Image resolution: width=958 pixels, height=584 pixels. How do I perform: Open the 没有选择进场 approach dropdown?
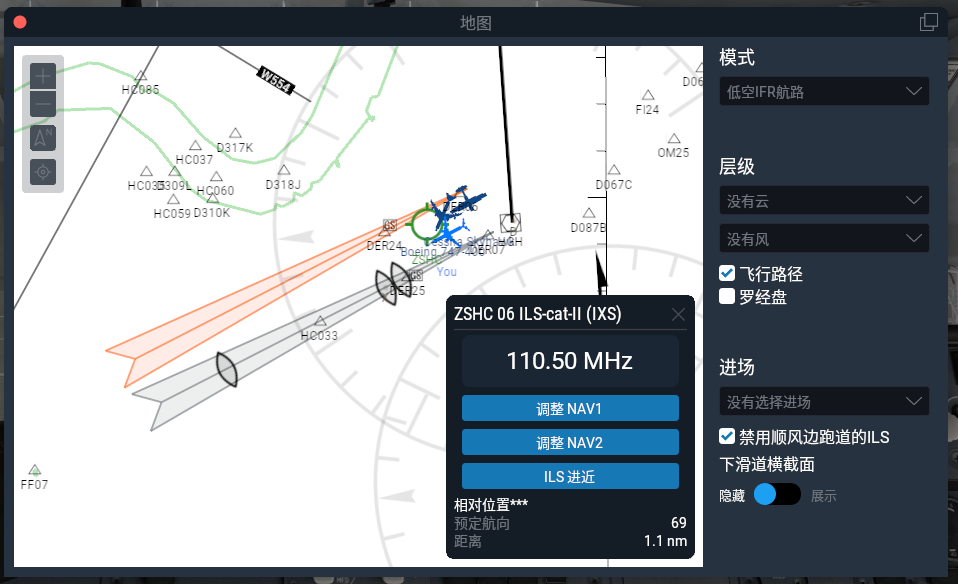tap(824, 401)
